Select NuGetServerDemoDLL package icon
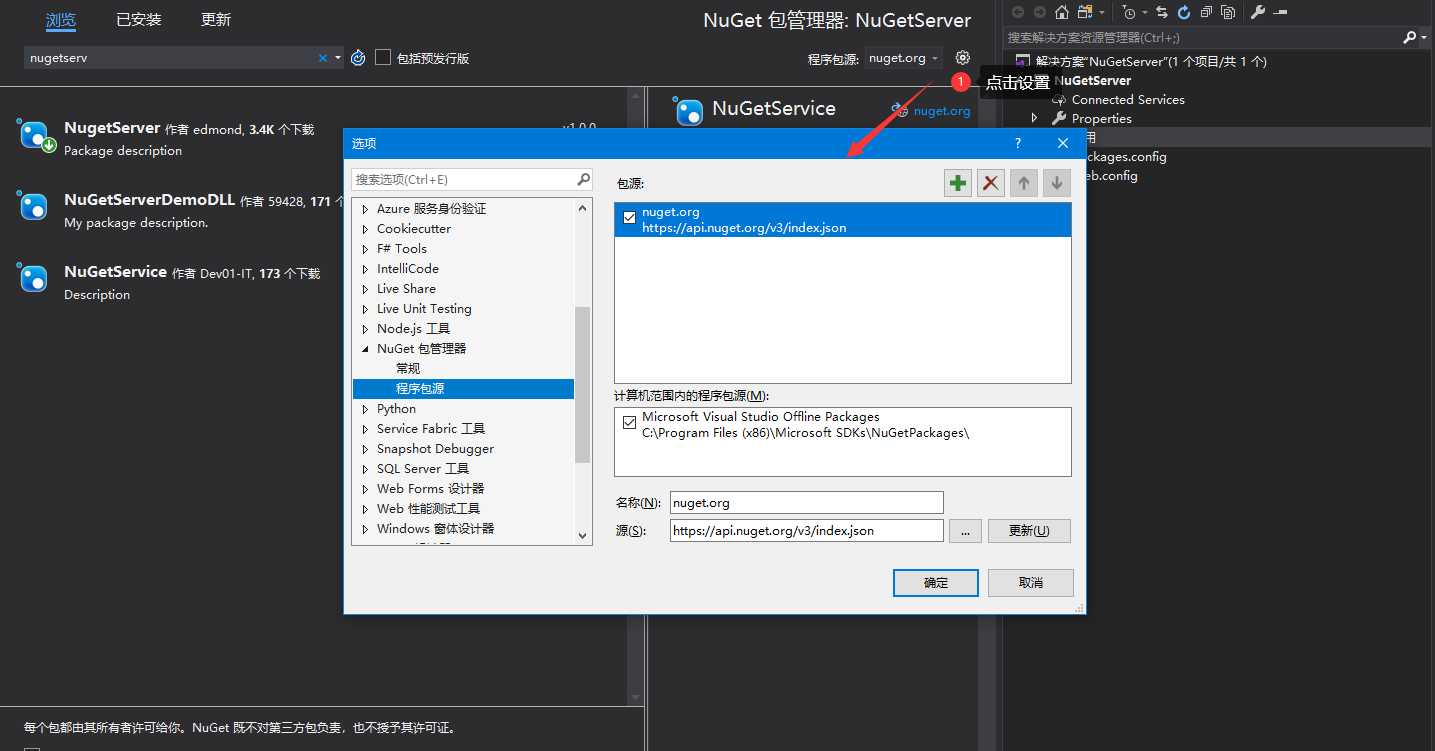 tap(34, 206)
